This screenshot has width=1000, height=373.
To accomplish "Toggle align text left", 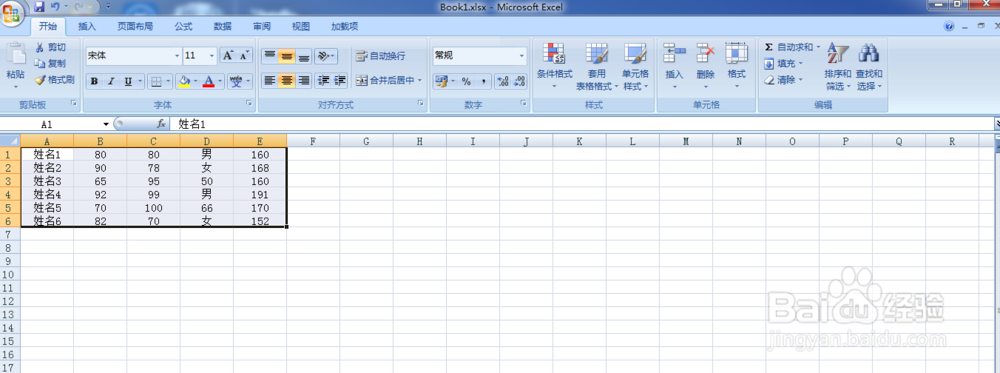I will coord(270,80).
